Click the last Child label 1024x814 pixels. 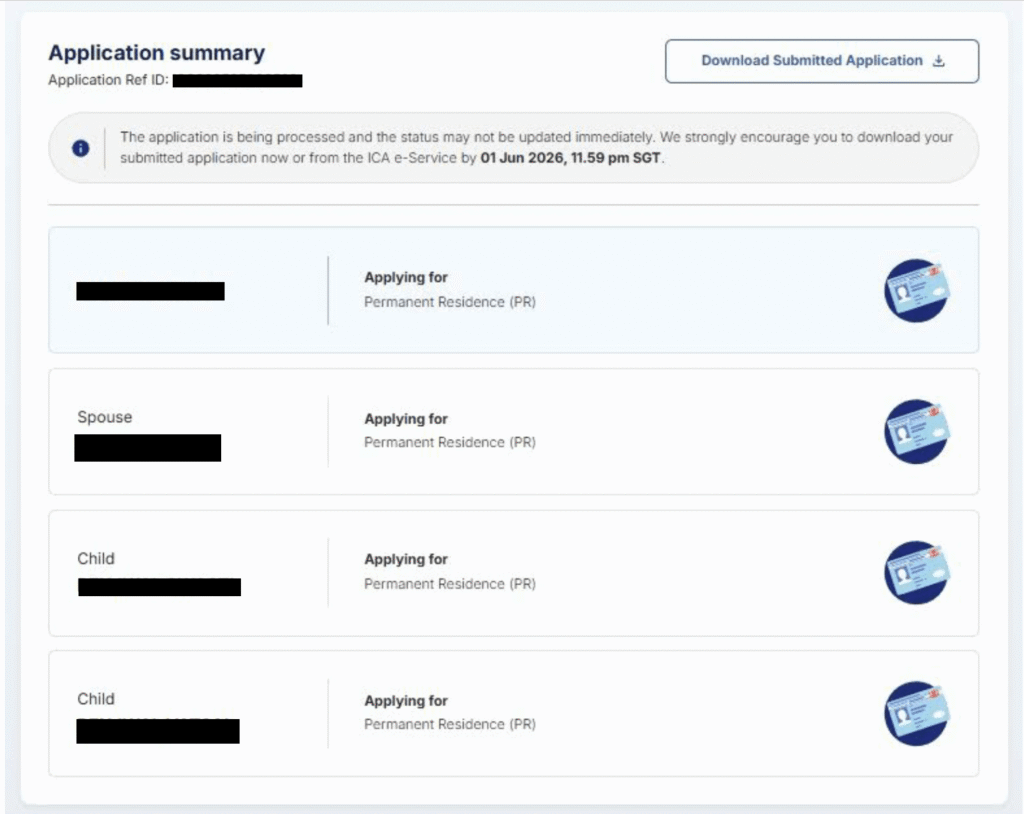point(95,699)
